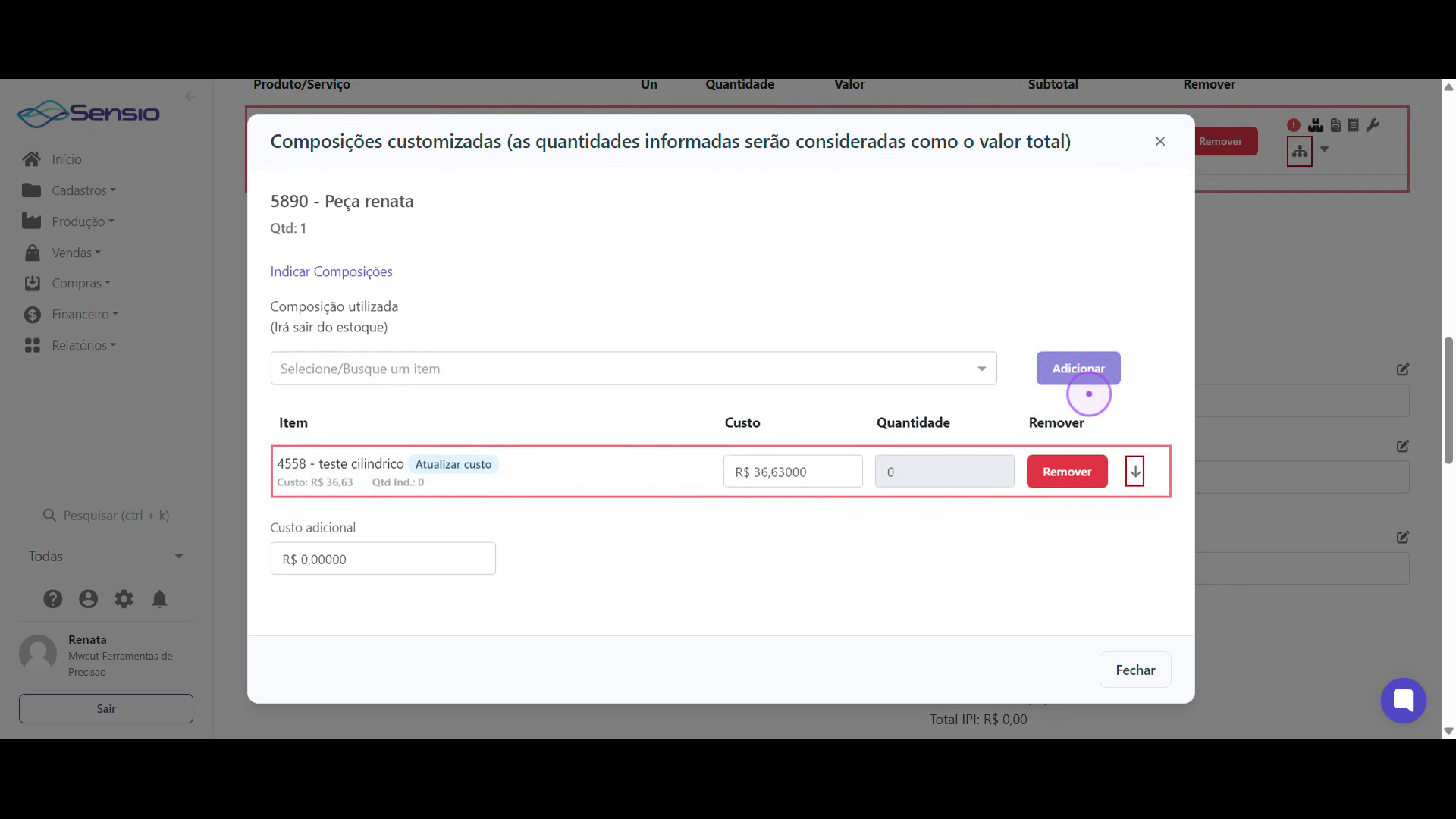
Task: Click the 'Qtd Ind.: 0' label
Action: [398, 482]
